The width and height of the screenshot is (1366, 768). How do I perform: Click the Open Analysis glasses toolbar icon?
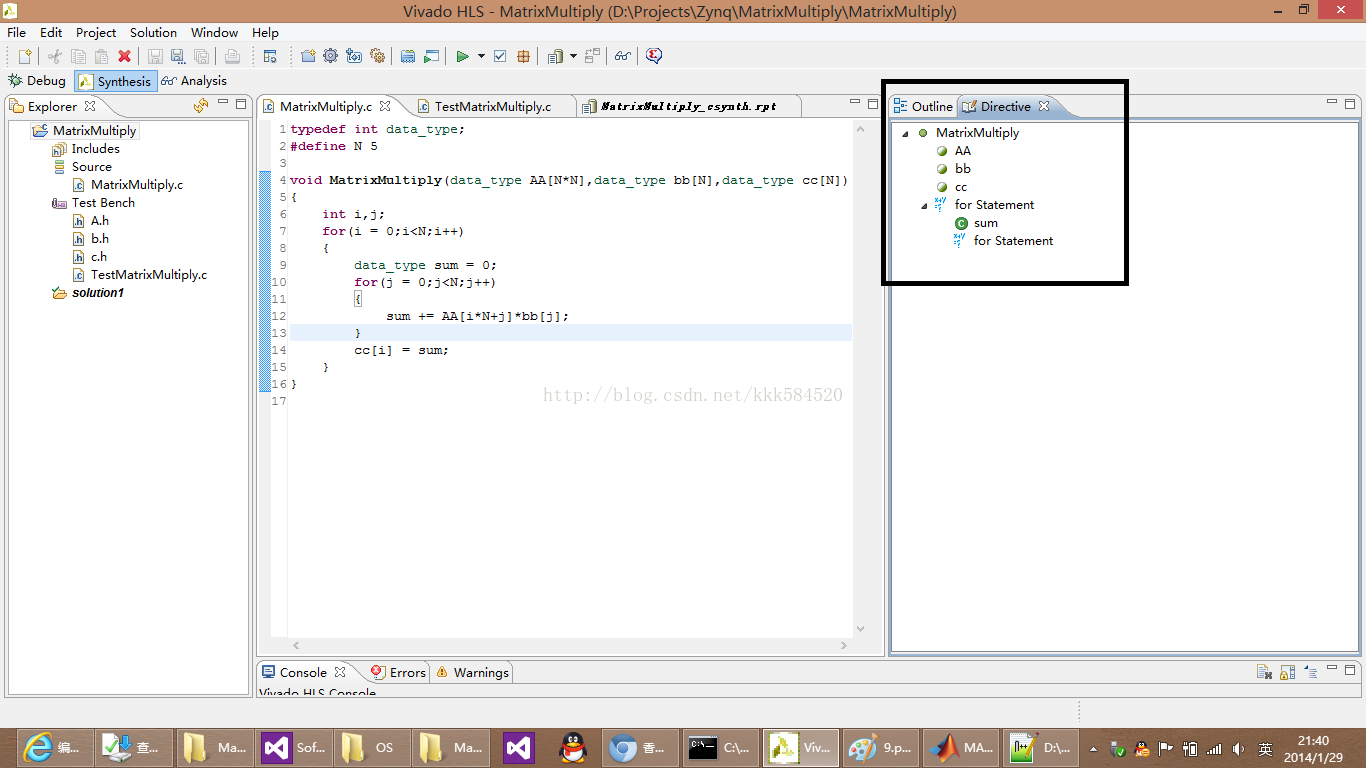[622, 56]
